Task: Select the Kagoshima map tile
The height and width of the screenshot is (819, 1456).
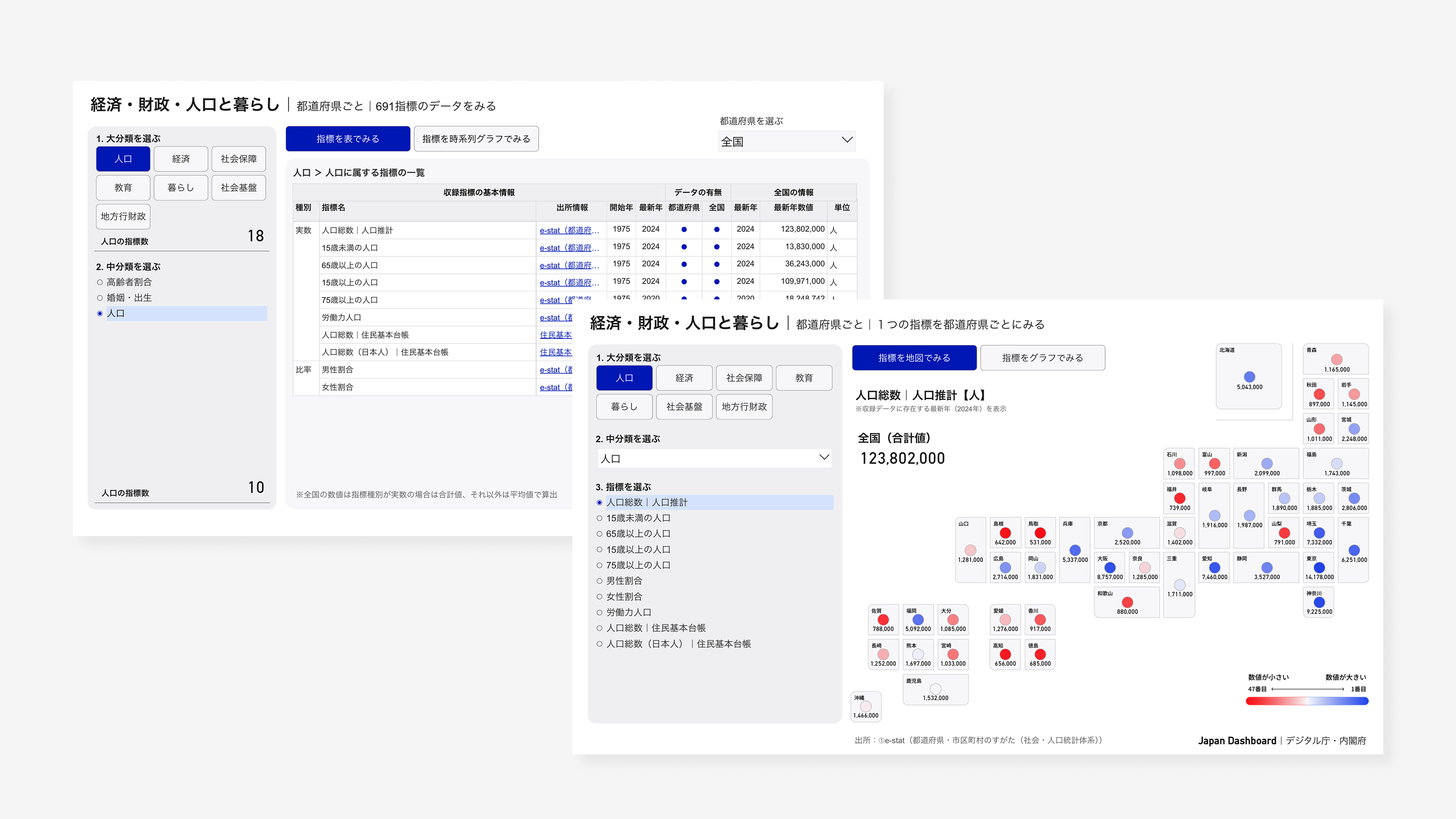Action: coord(935,690)
